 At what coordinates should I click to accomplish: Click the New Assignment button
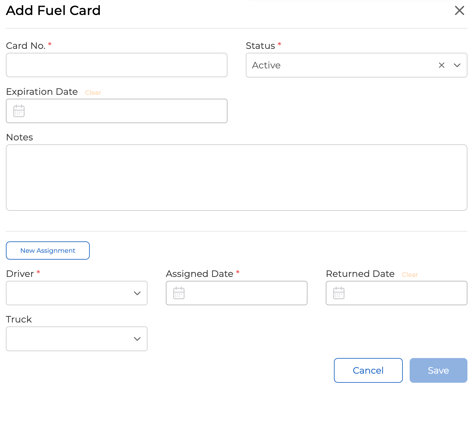[x=48, y=250]
